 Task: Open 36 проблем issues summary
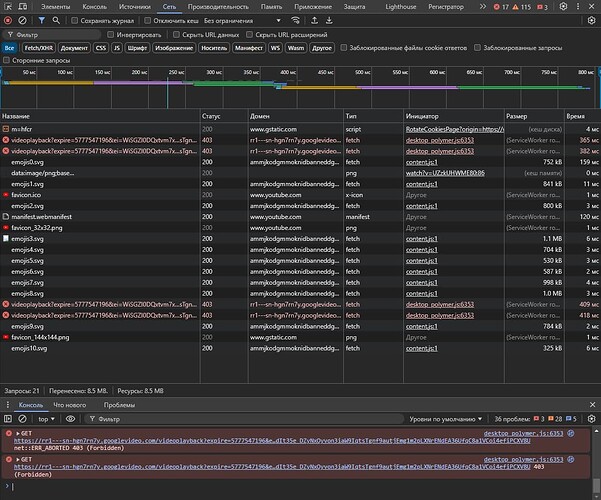coord(535,419)
